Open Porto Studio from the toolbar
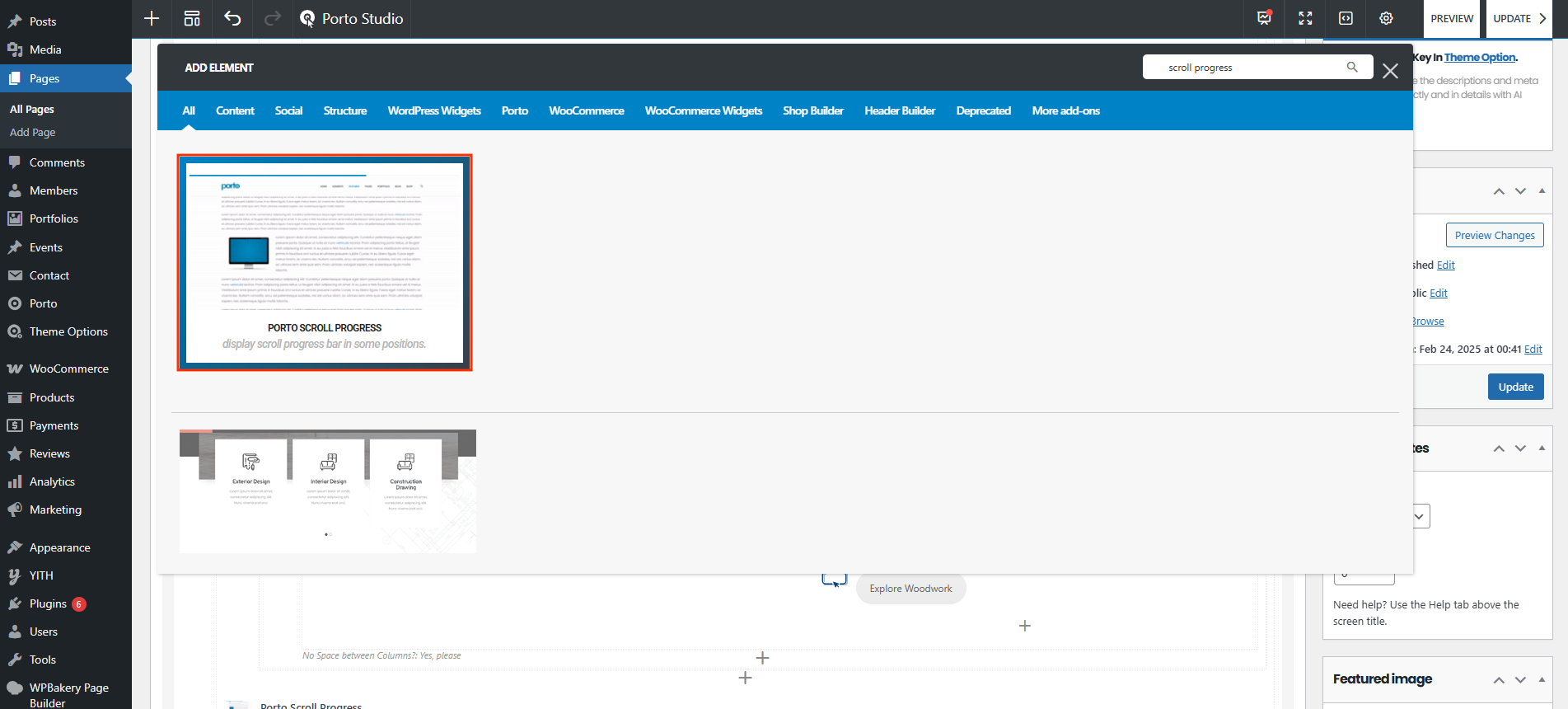This screenshot has height=709, width=1568. (x=352, y=18)
